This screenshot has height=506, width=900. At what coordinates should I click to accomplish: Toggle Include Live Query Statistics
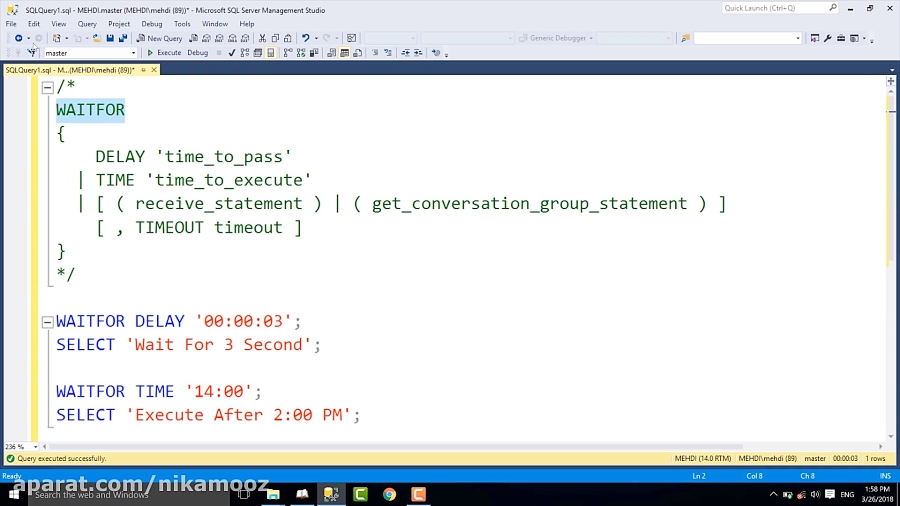[301, 53]
